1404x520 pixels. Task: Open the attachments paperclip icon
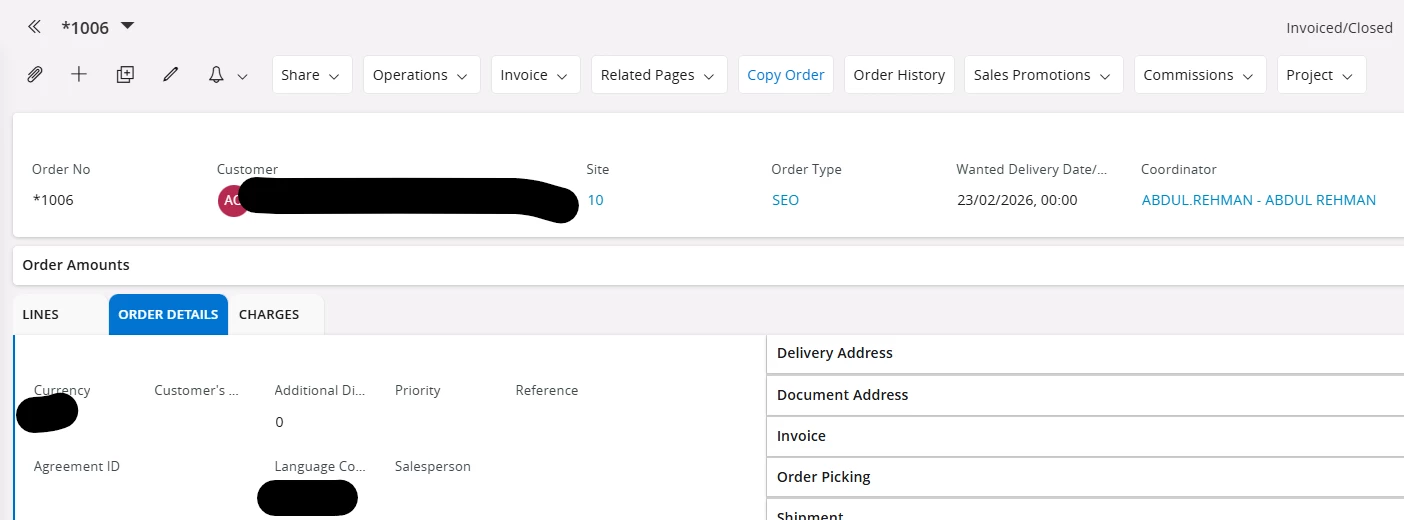click(34, 75)
